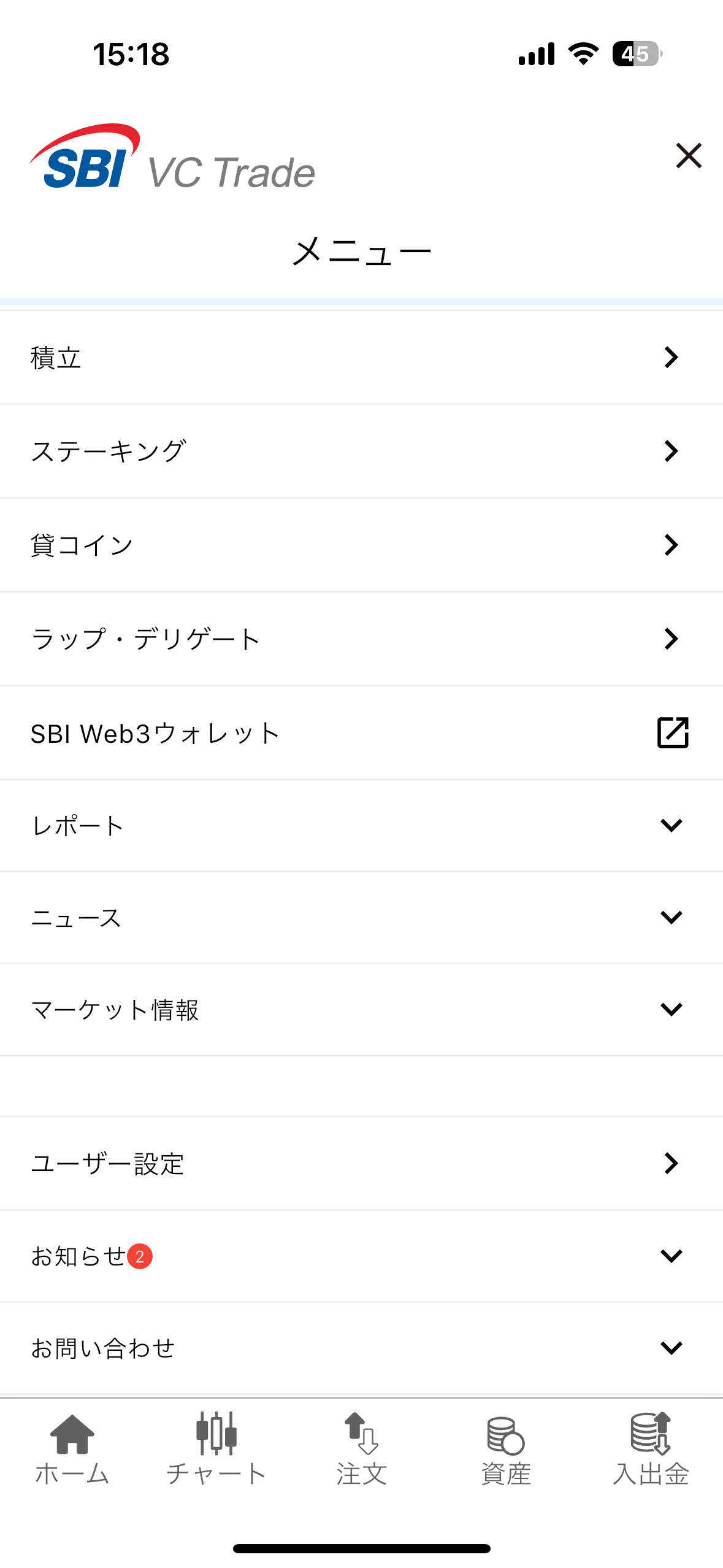This screenshot has height=1568, width=723.
Task: Open the Assets (資産) coins icon
Action: [x=506, y=1435]
